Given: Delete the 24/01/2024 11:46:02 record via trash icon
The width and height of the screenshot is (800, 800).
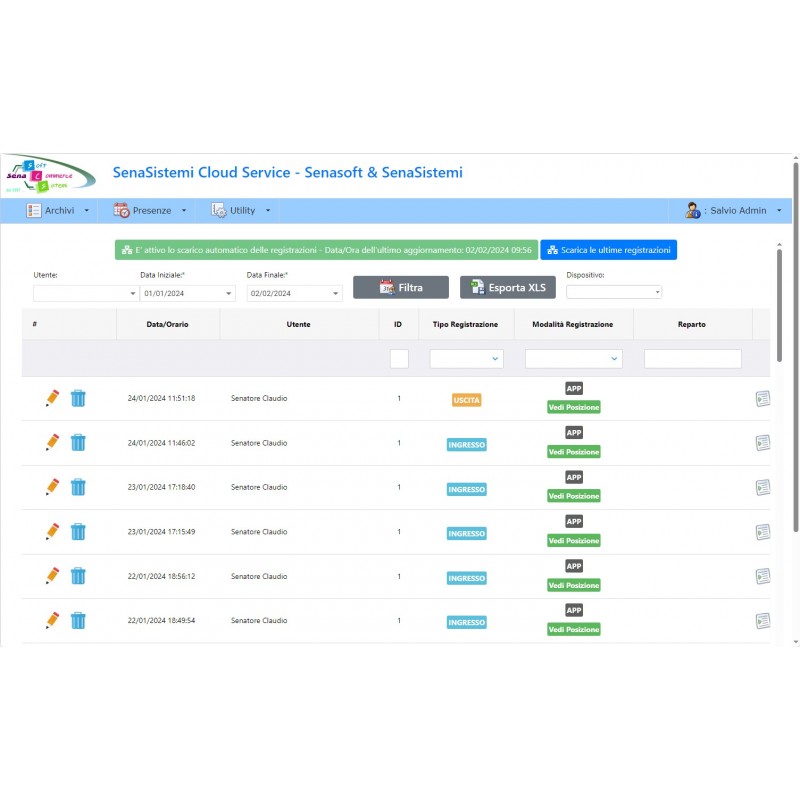Looking at the screenshot, I should coord(78,442).
